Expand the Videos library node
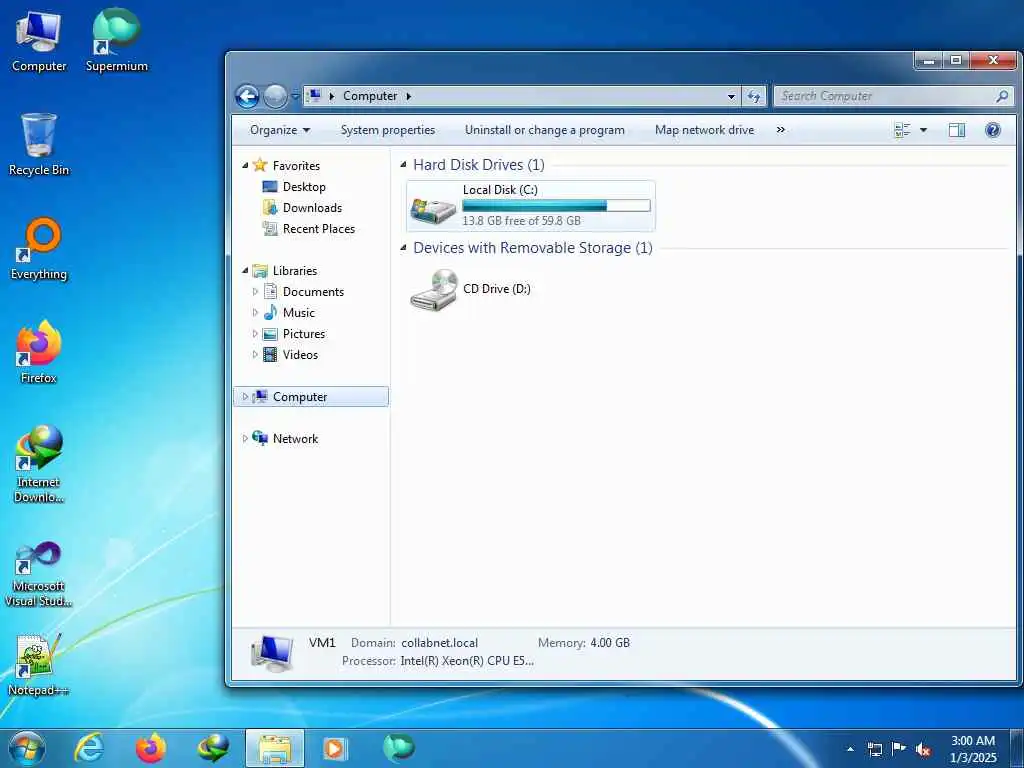This screenshot has height=768, width=1024. click(255, 355)
